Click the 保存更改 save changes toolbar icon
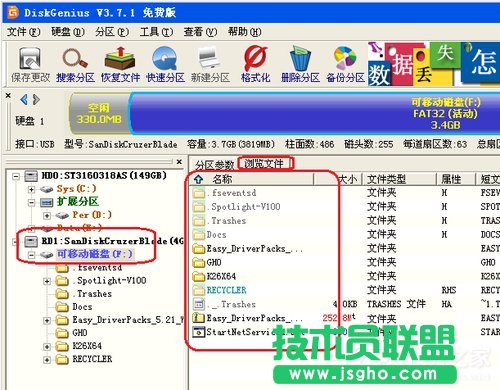This screenshot has width=500, height=390. pos(30,64)
